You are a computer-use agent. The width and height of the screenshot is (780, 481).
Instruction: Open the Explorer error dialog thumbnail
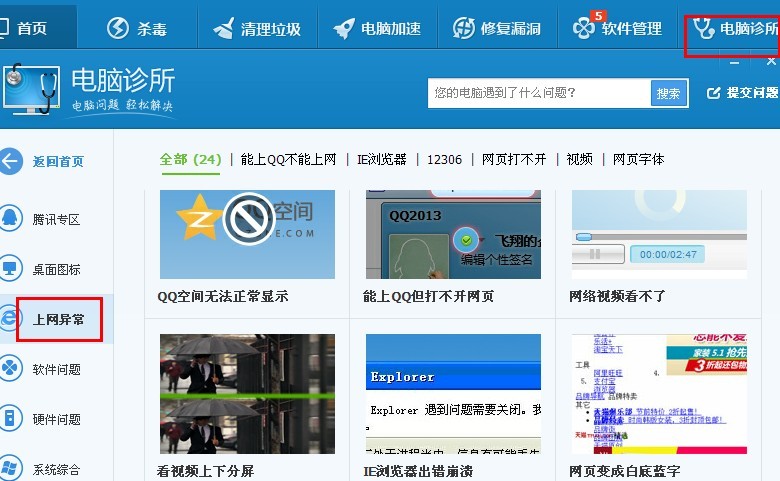[x=453, y=393]
